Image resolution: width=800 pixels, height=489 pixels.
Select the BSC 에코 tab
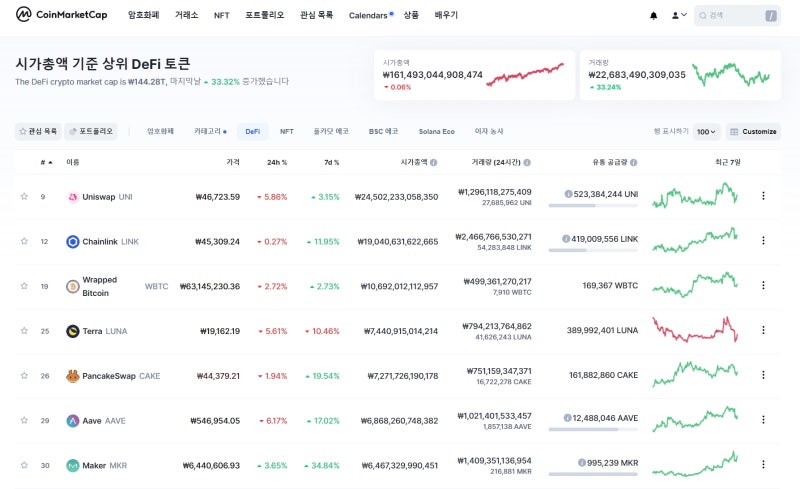383,131
